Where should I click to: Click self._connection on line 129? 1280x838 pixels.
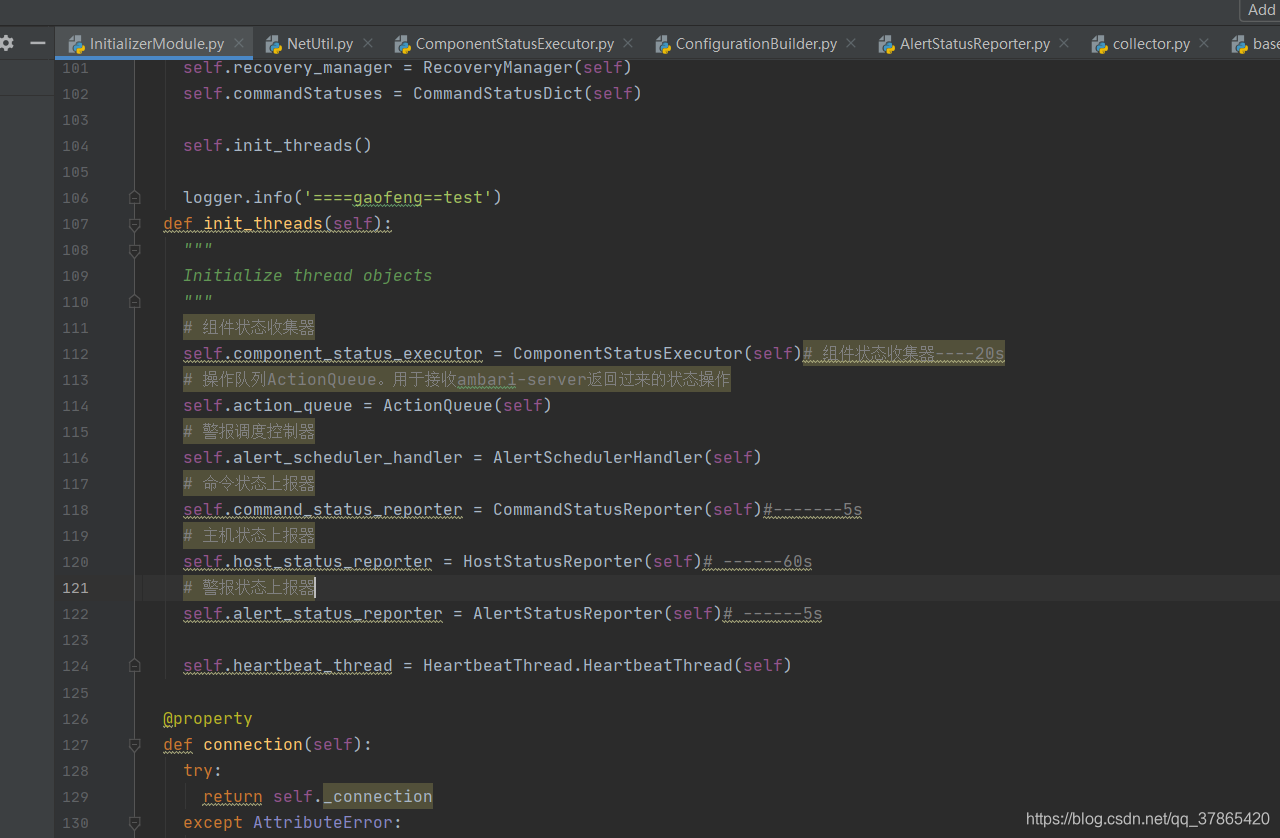click(353, 797)
